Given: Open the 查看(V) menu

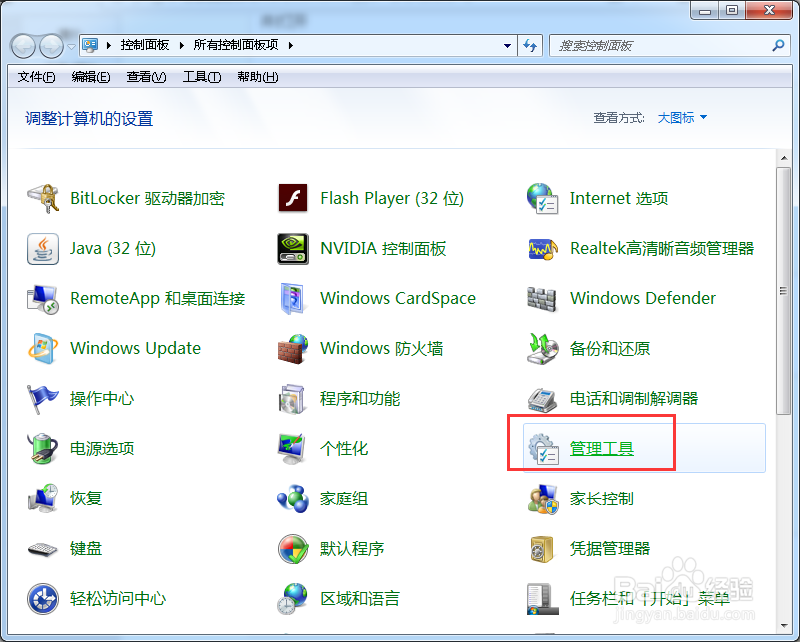Looking at the screenshot, I should (146, 77).
